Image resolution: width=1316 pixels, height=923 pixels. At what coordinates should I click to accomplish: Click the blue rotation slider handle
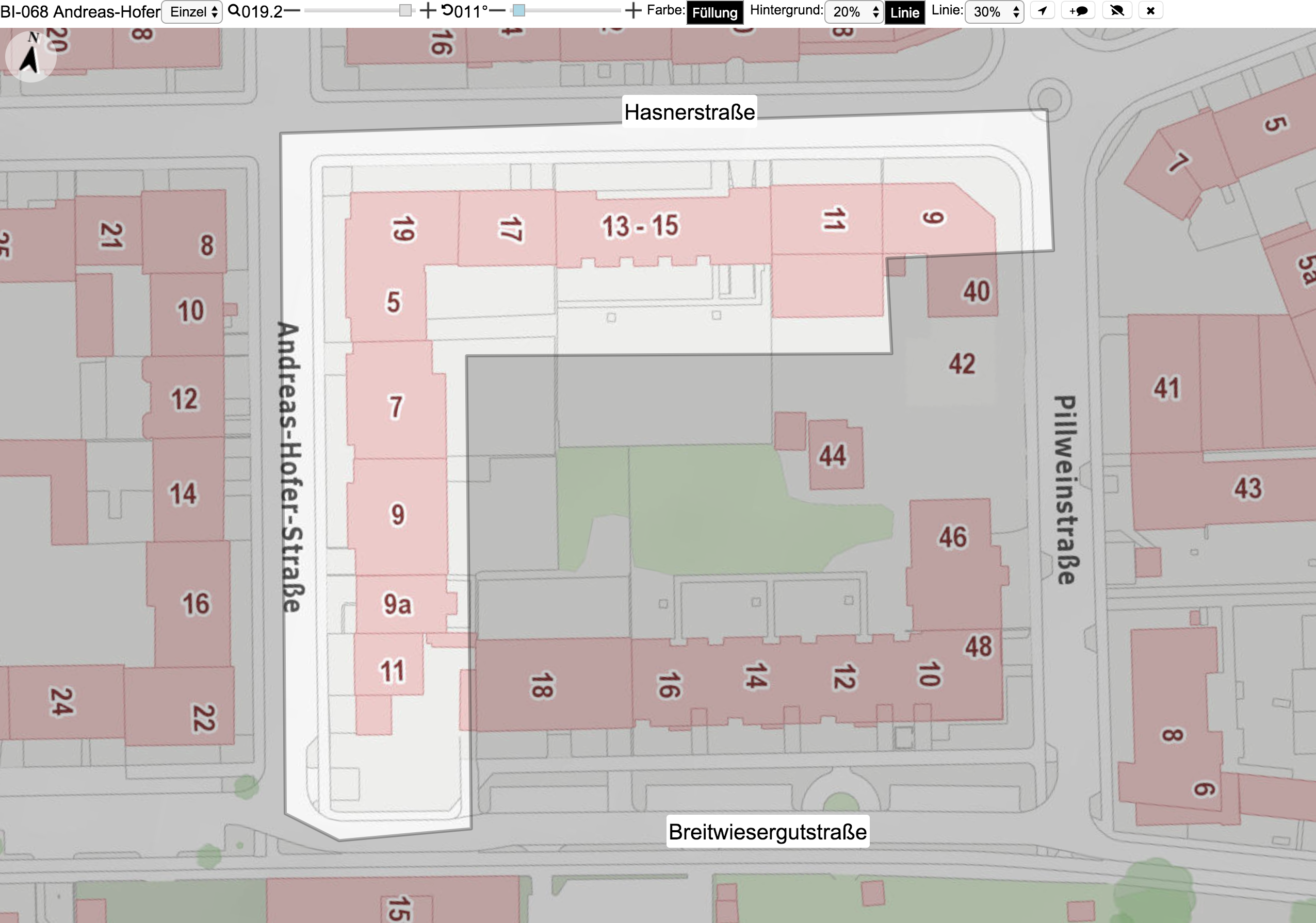tap(519, 11)
